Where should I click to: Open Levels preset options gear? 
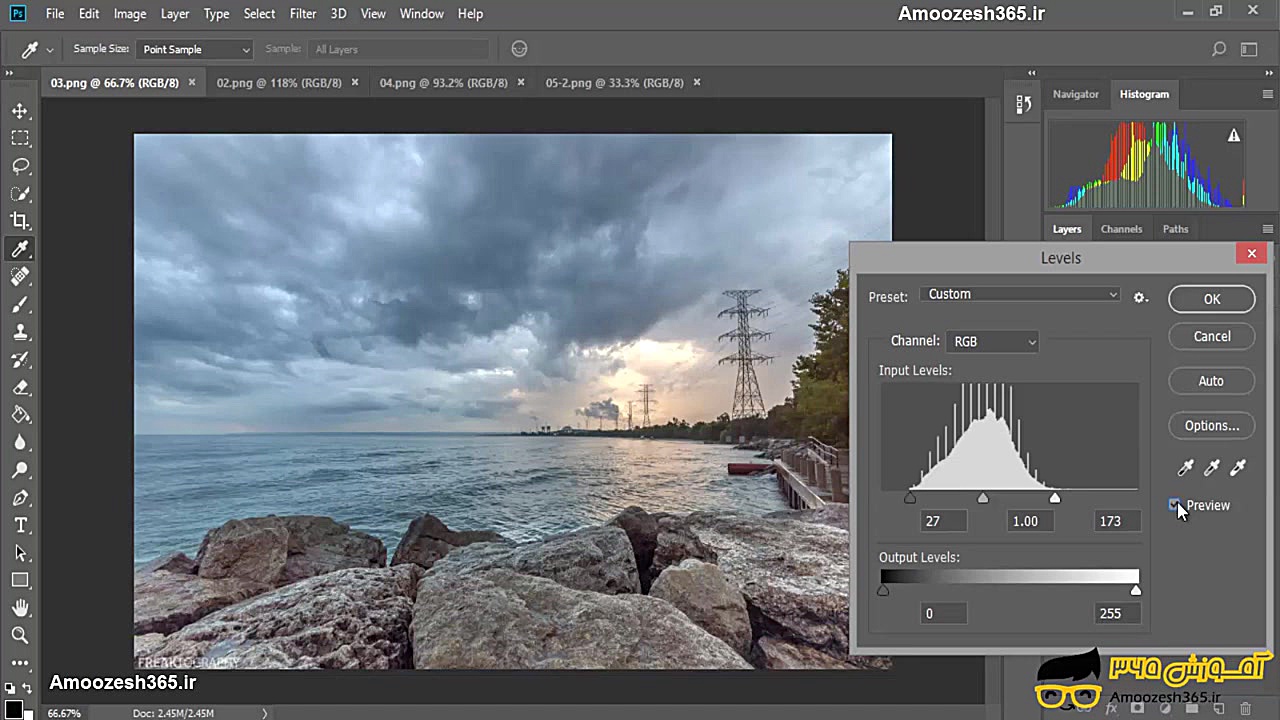point(1140,297)
